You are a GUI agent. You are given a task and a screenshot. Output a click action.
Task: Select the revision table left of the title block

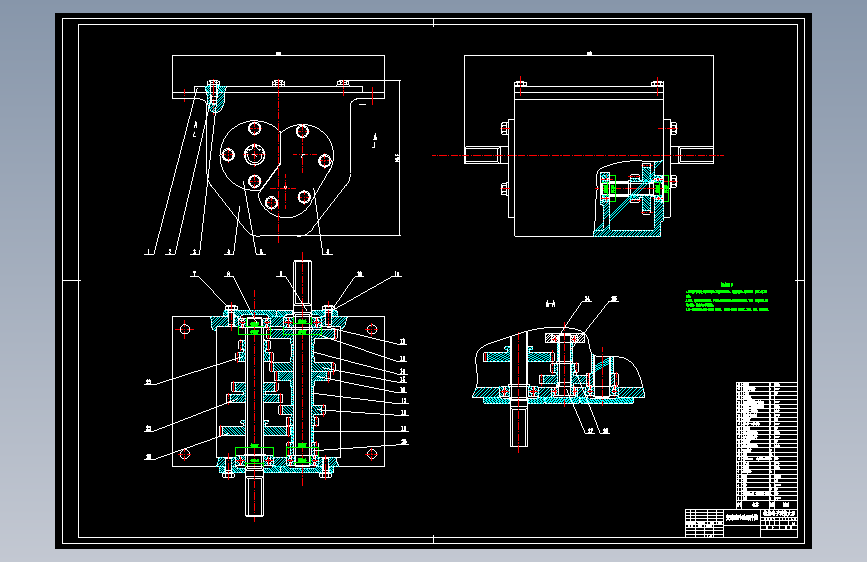(x=704, y=523)
